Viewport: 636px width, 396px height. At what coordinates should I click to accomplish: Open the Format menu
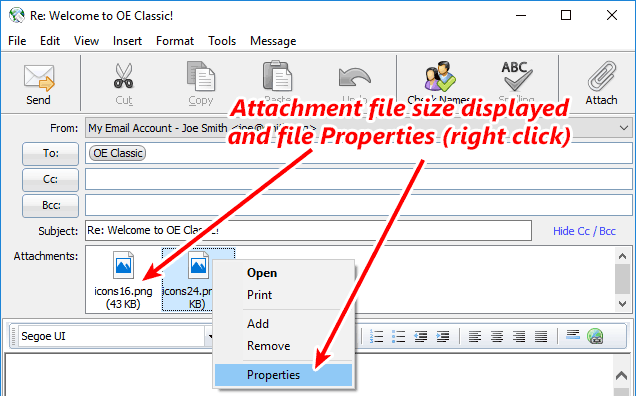(175, 41)
